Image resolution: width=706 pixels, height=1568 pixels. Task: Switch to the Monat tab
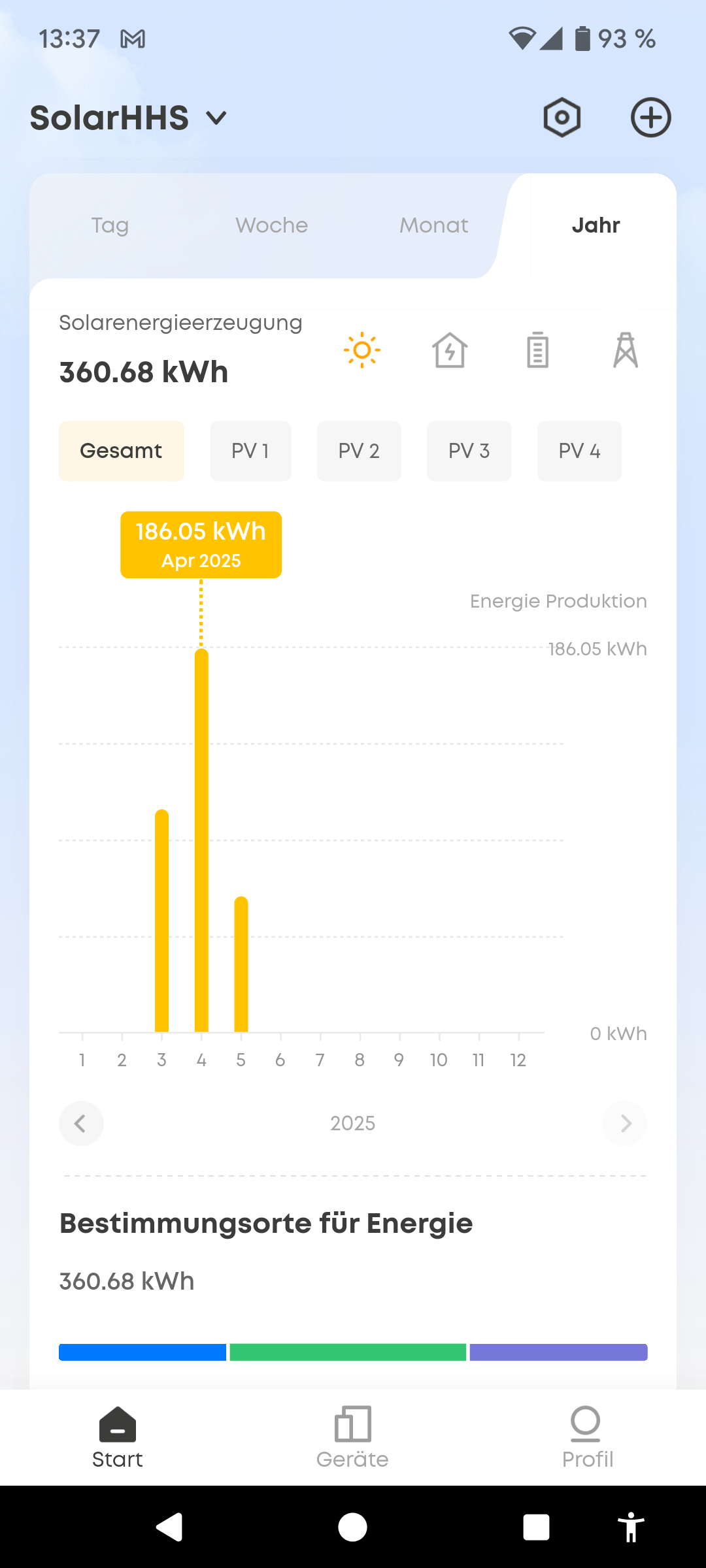434,225
